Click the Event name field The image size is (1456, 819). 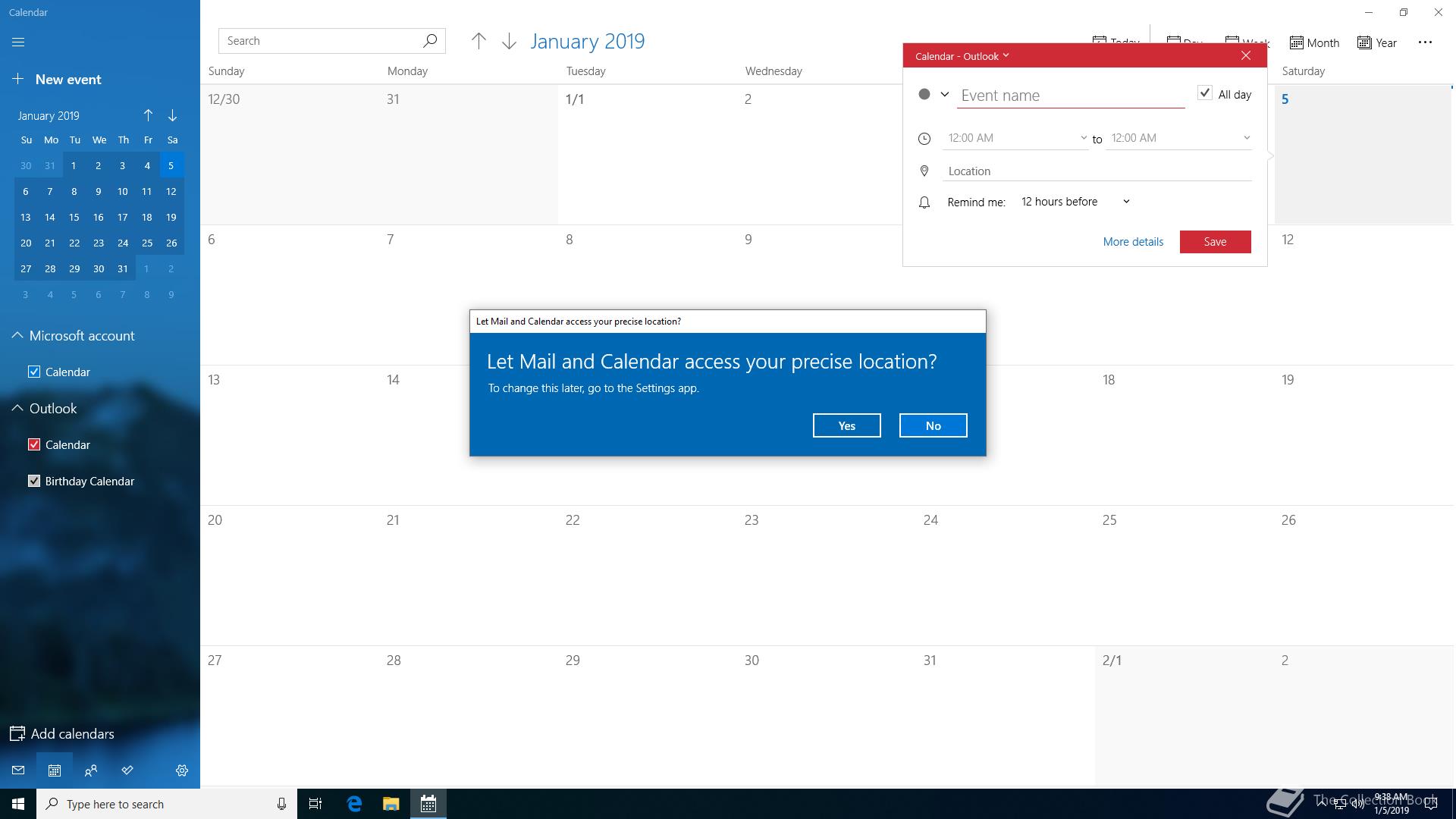point(1070,96)
